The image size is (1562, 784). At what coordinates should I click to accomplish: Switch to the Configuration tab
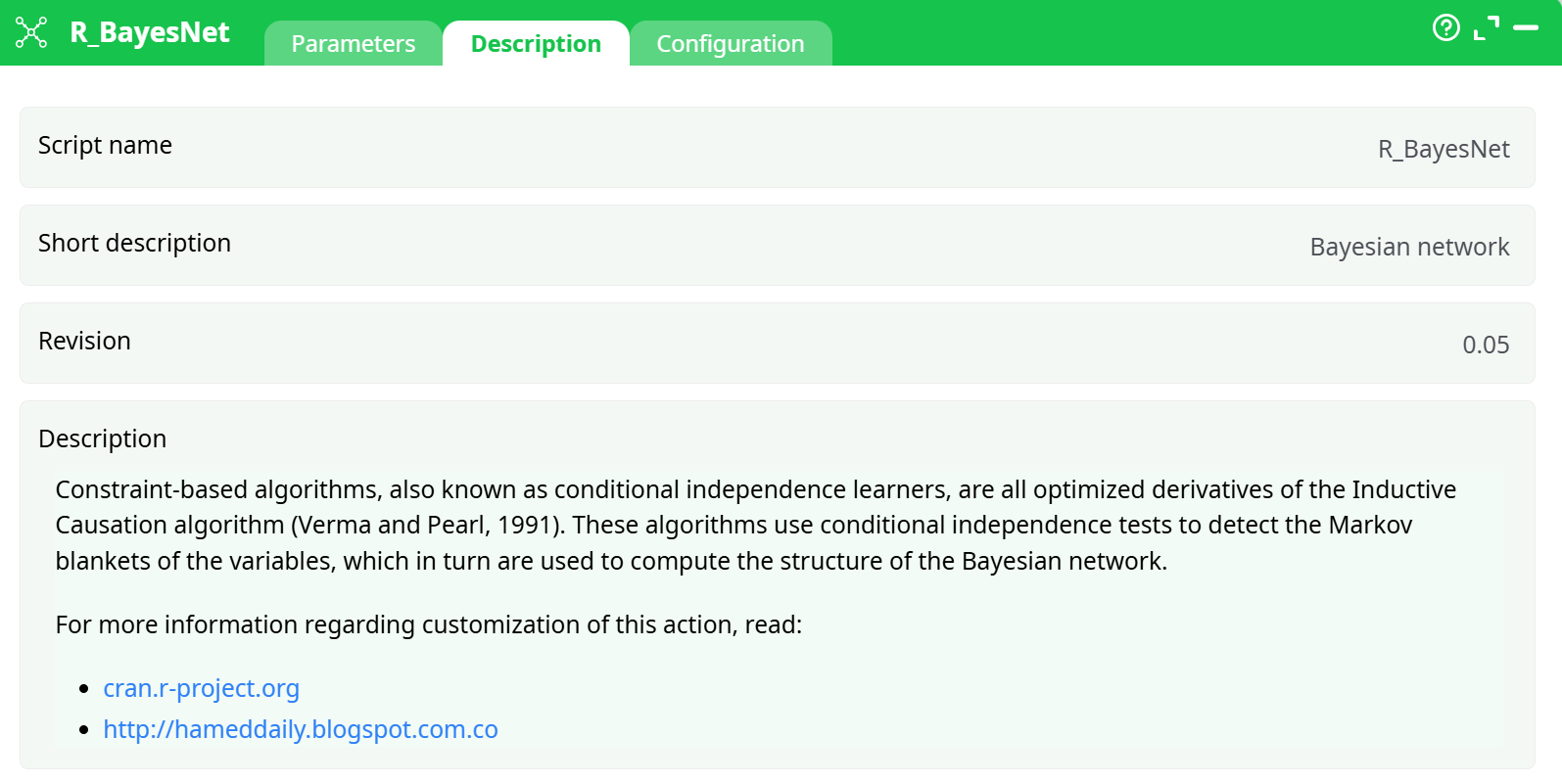point(731,43)
